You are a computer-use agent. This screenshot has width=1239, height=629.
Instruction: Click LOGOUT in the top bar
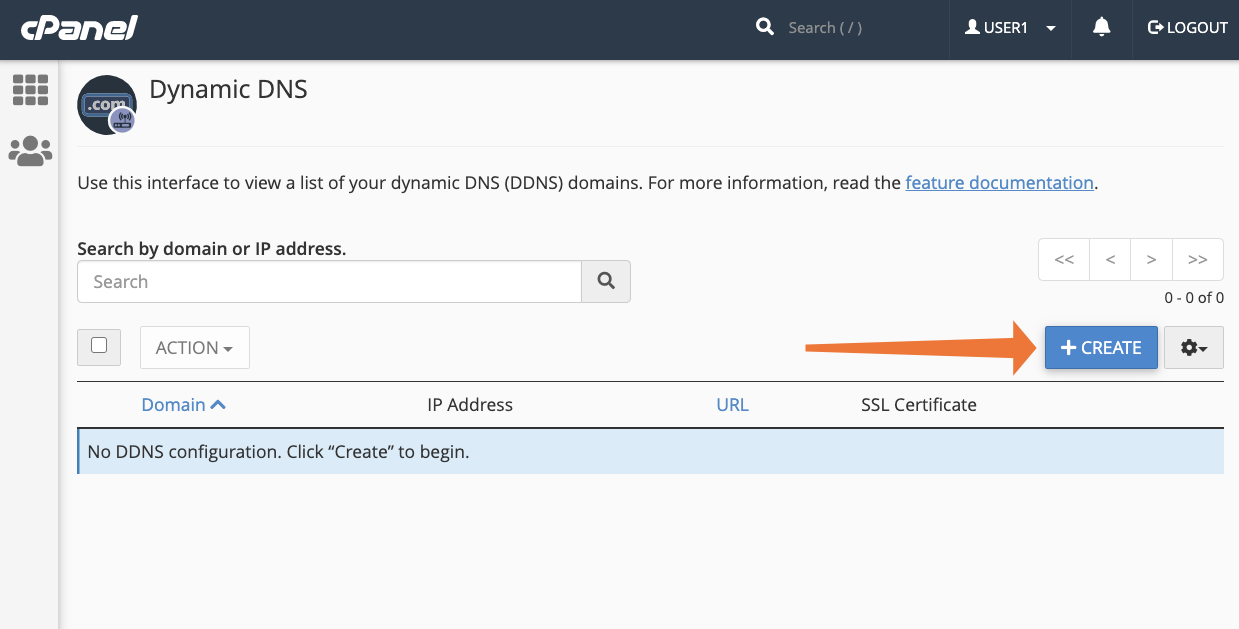click(1187, 27)
